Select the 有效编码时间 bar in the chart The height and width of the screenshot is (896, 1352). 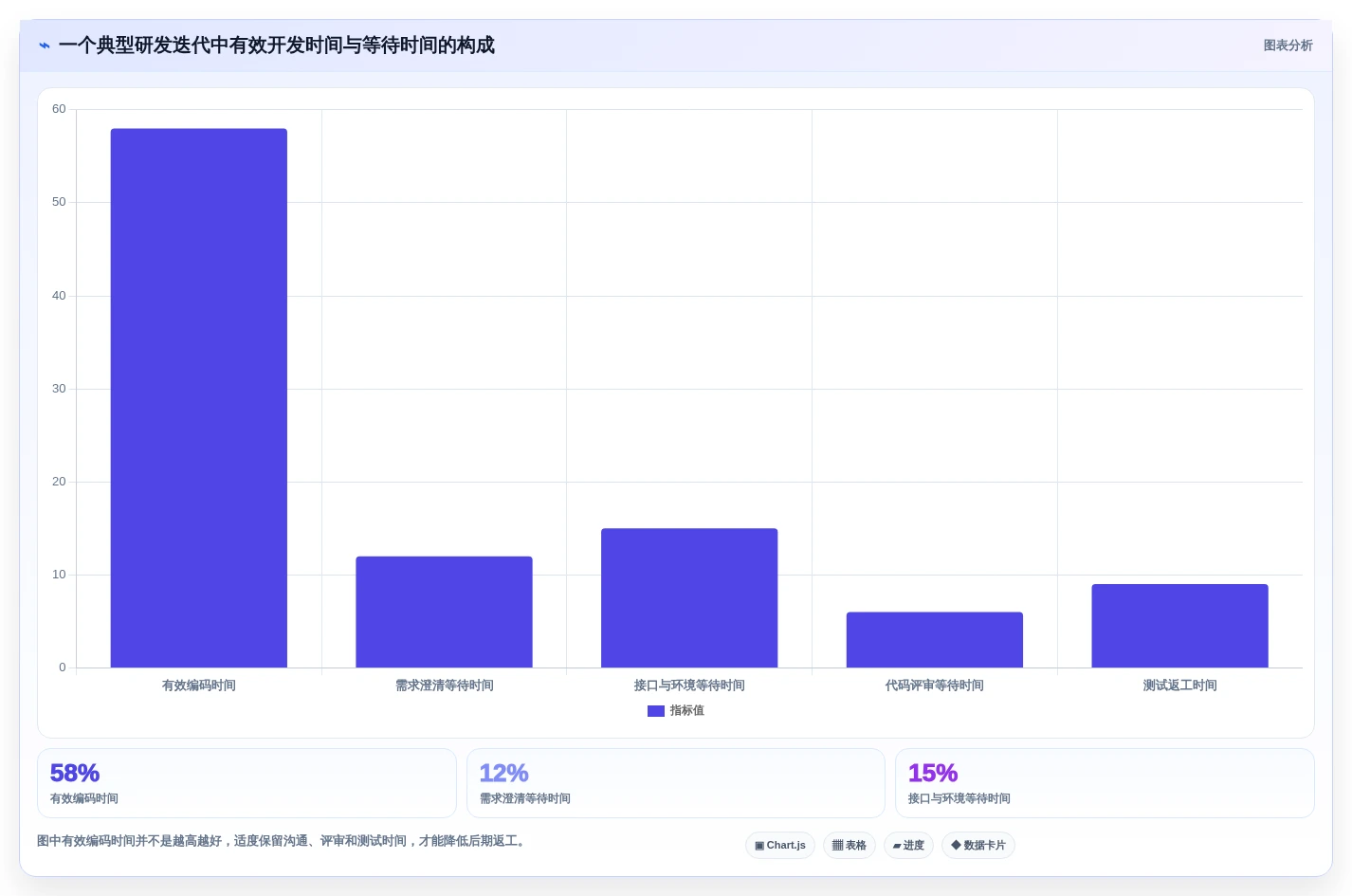pos(199,398)
